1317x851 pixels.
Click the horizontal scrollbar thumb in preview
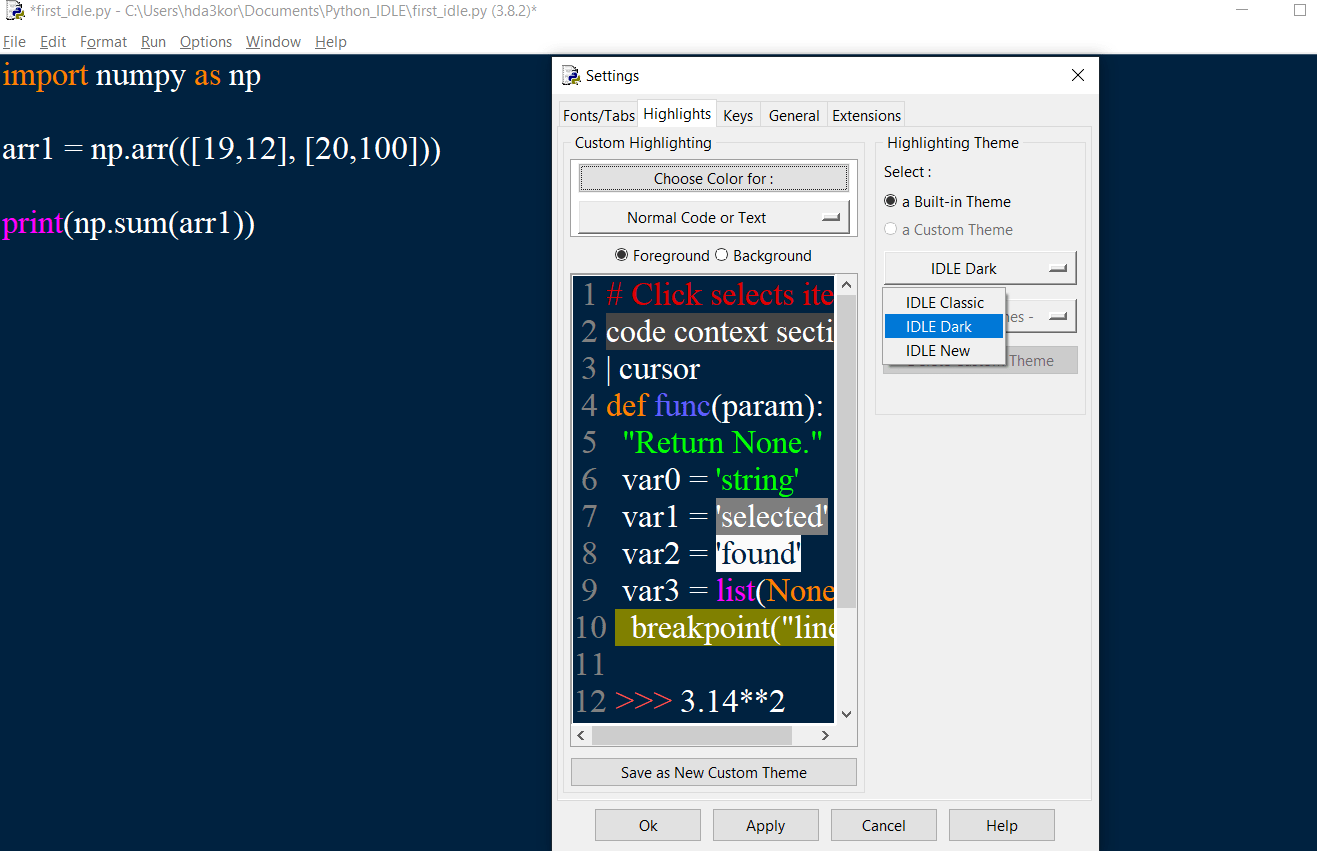coord(691,735)
